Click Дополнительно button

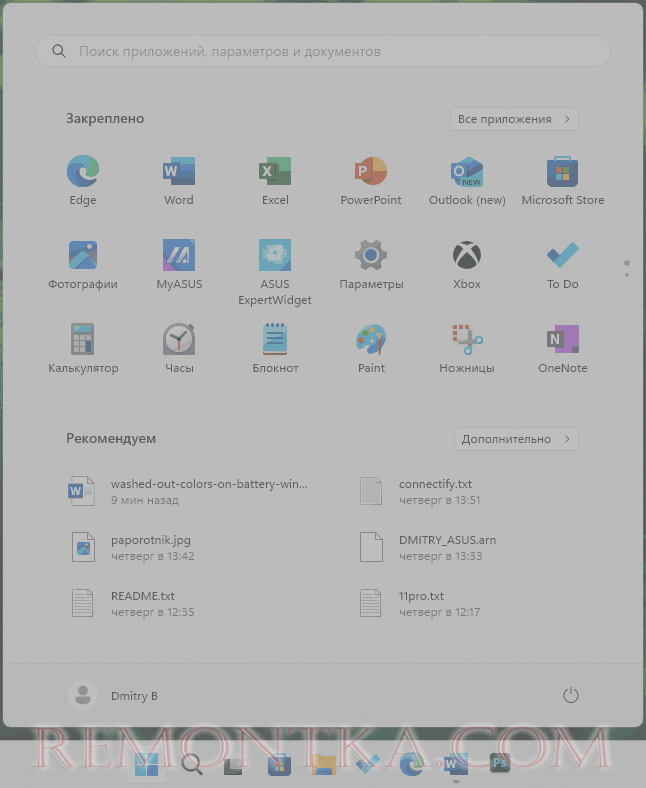click(516, 439)
